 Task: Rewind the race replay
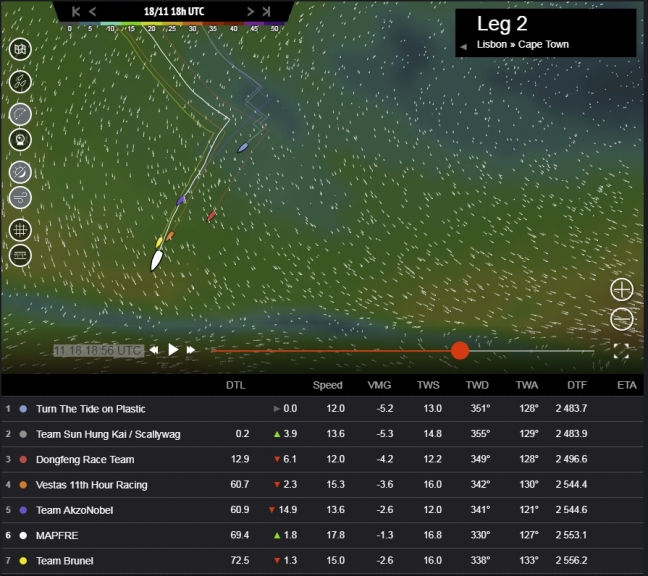[x=154, y=350]
